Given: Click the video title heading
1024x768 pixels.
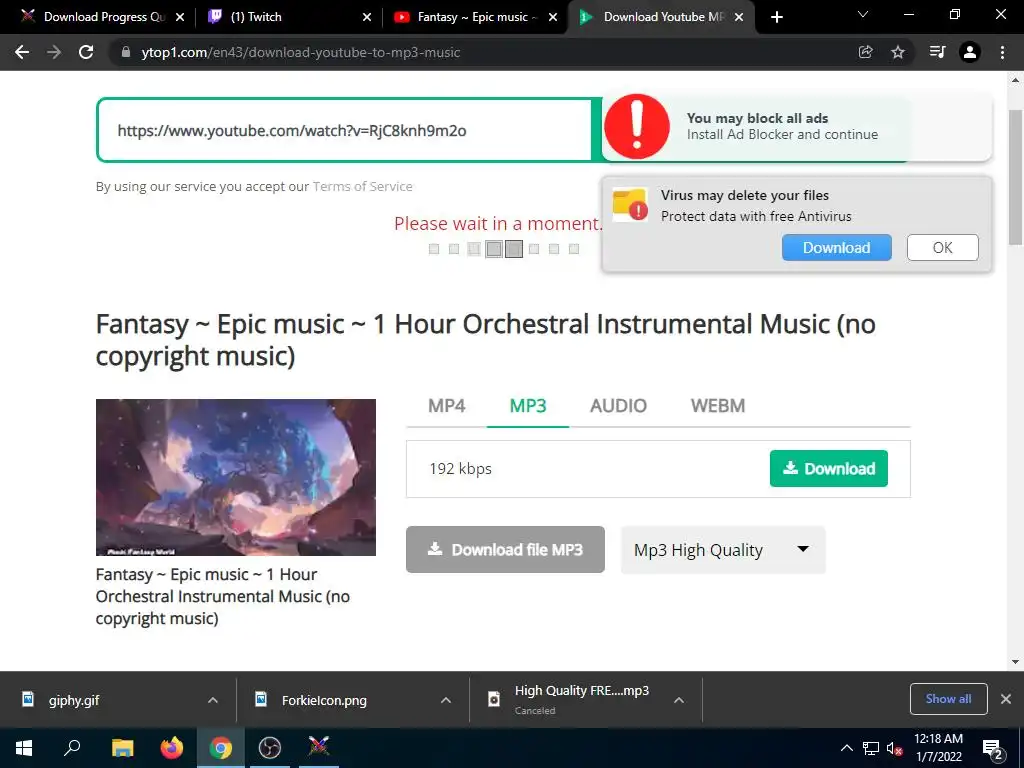Looking at the screenshot, I should (485, 340).
